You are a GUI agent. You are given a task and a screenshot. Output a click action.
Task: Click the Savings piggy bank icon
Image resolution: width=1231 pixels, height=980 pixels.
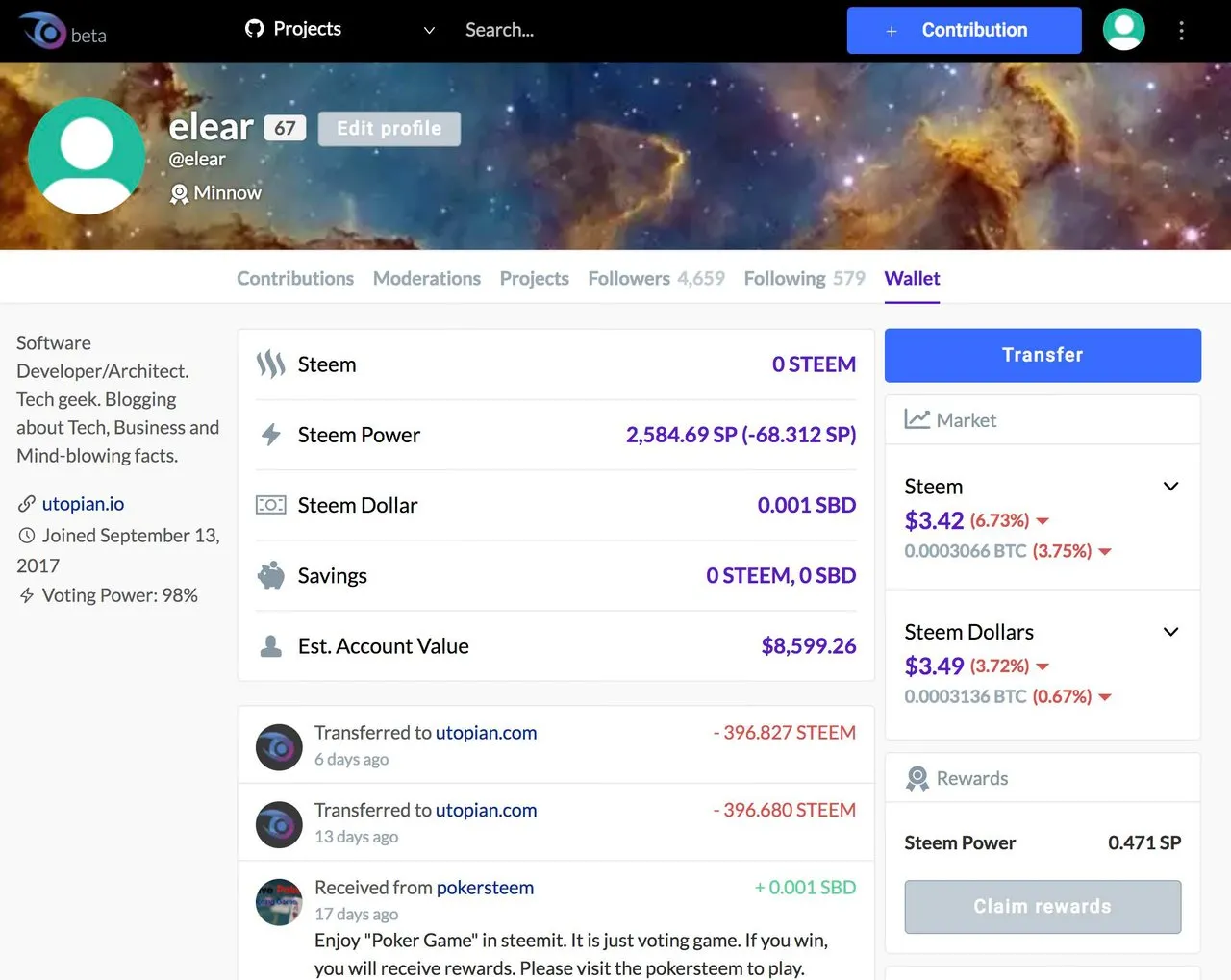pos(271,575)
